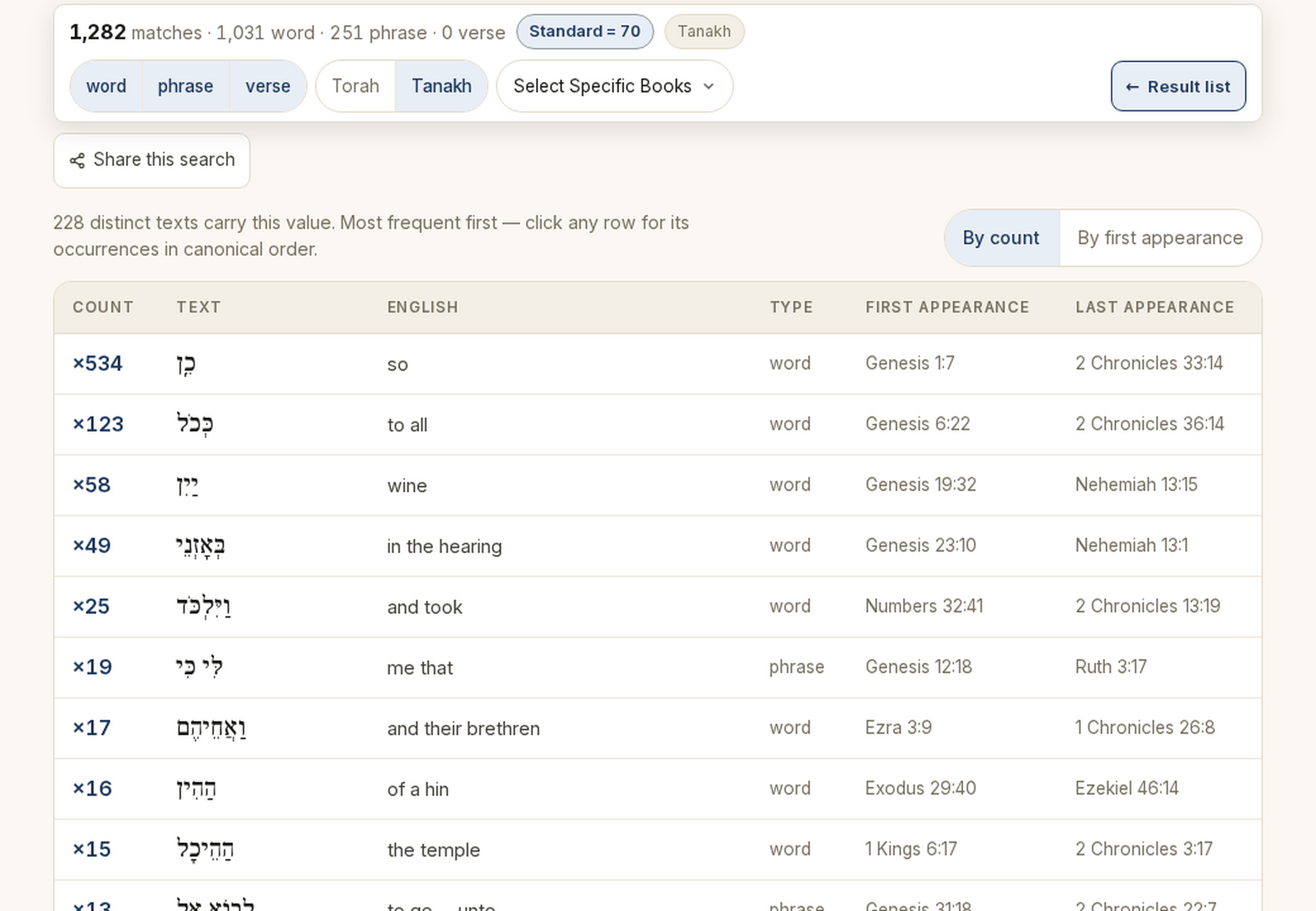Screen dimensions: 1316x911
Task: Open the 'and their brethren' row
Action: tap(658, 728)
